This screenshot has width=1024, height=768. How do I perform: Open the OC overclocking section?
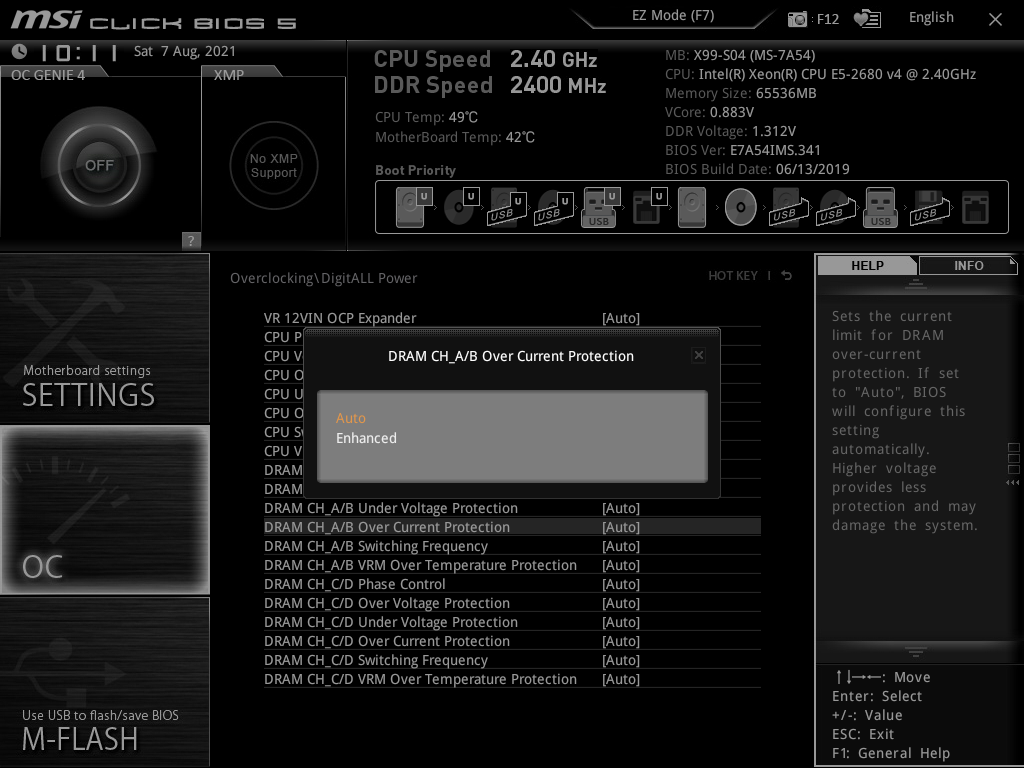(104, 510)
